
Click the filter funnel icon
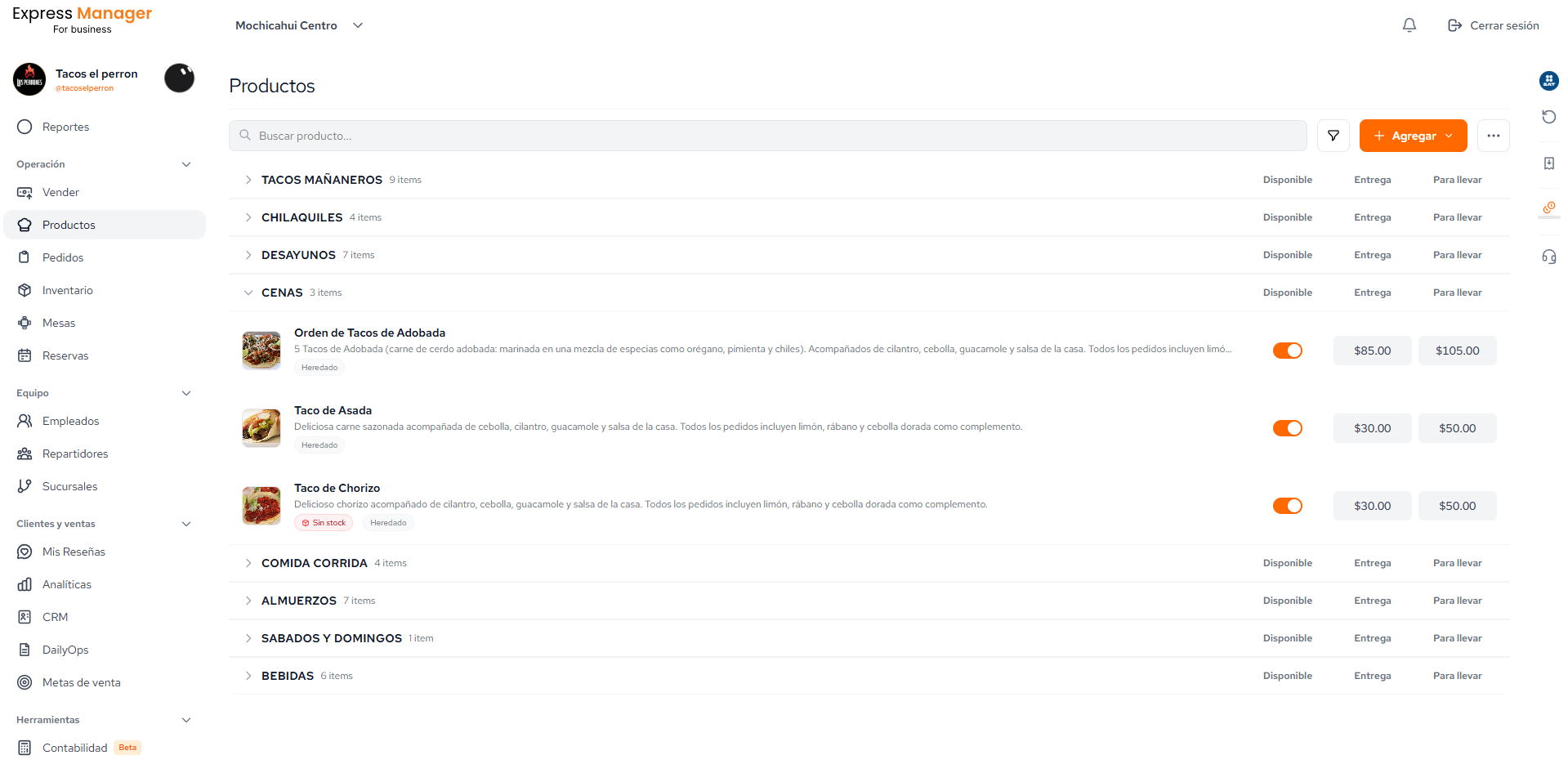(1333, 136)
